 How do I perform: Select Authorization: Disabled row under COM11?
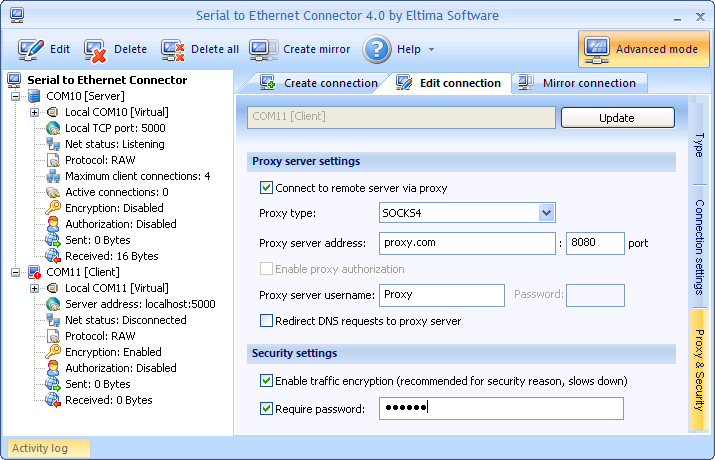121,368
